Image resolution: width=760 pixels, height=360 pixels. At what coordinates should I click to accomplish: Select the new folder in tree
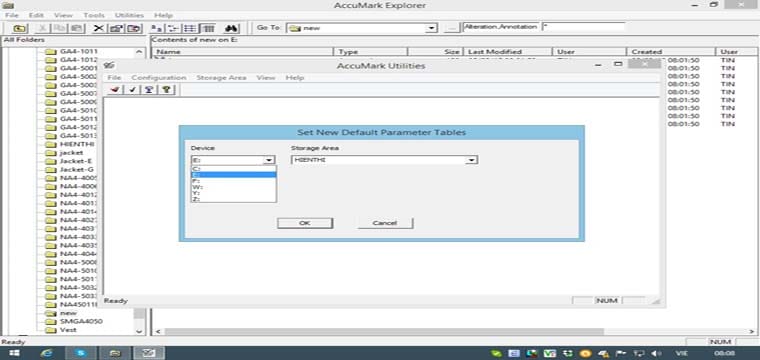tap(68, 313)
